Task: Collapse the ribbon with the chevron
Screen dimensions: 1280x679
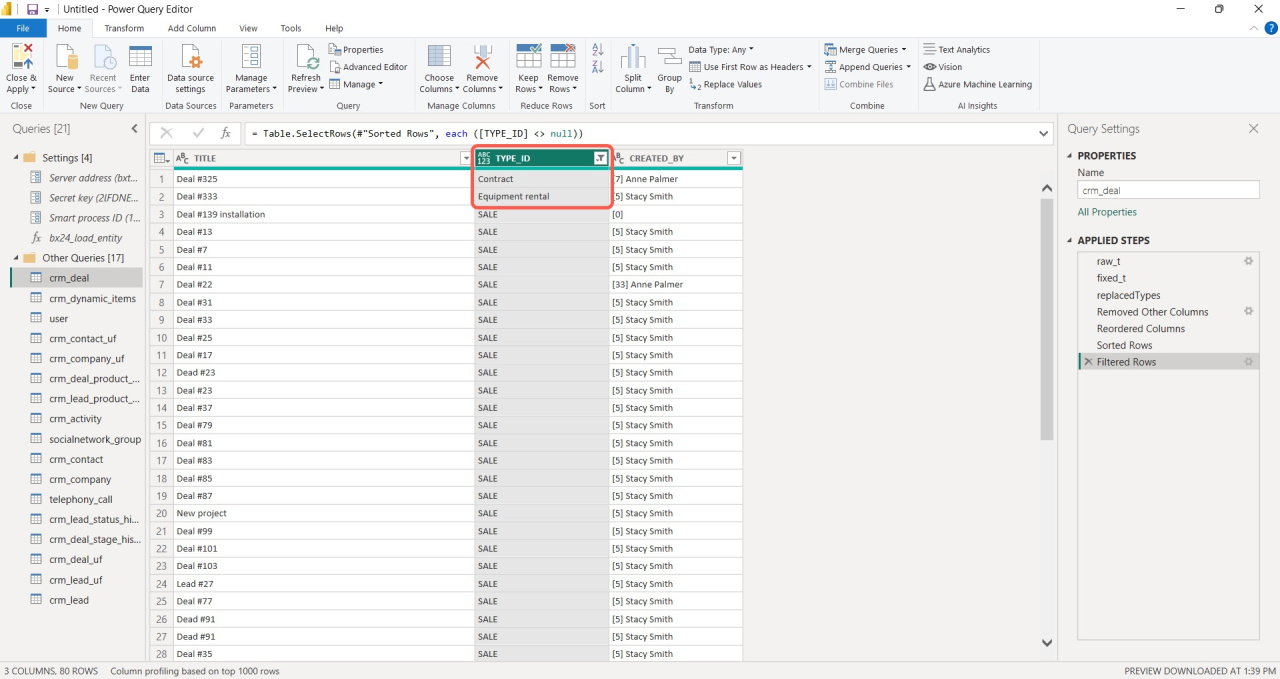Action: pos(1253,28)
